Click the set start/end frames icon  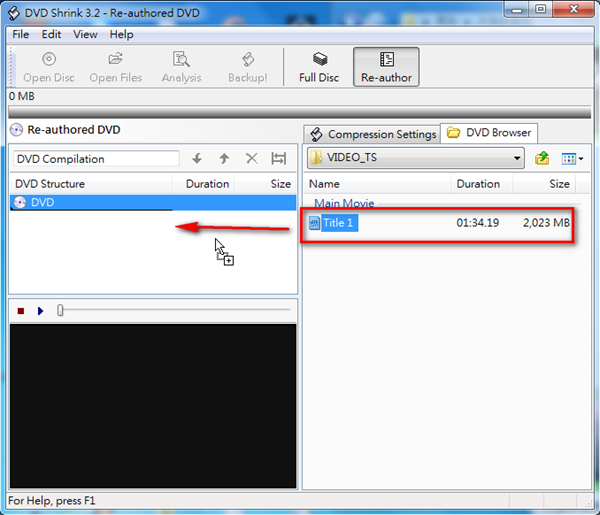[279, 158]
